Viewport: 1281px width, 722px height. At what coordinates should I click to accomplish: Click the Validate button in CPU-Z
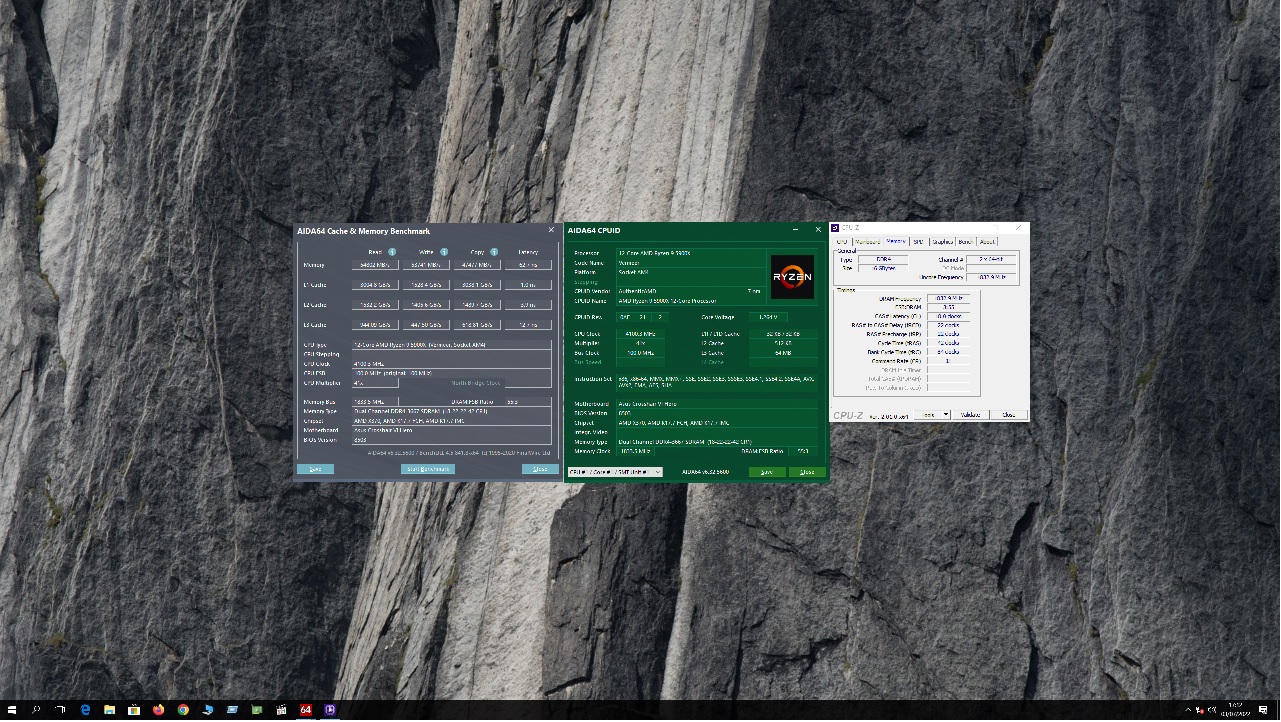tap(970, 415)
